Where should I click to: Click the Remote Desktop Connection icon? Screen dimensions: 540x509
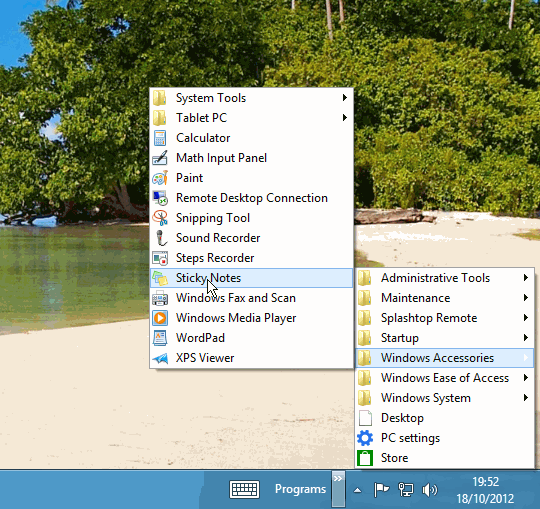[x=160, y=198]
